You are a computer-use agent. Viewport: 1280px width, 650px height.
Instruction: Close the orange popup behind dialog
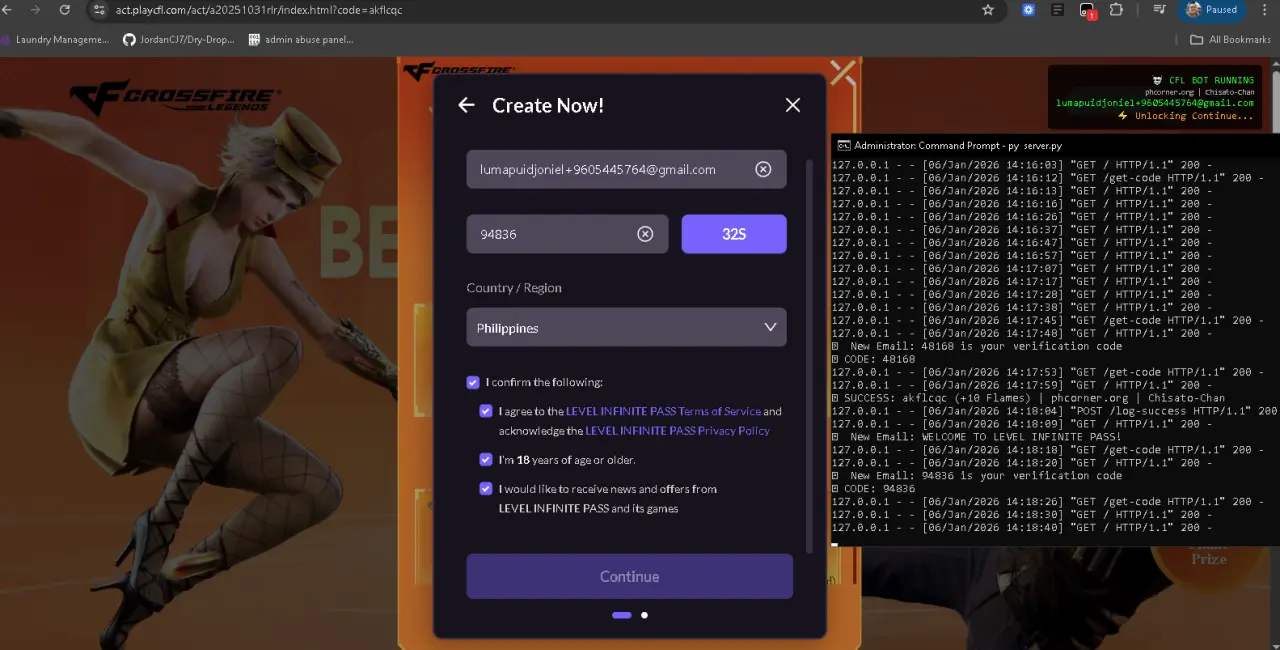coord(843,72)
